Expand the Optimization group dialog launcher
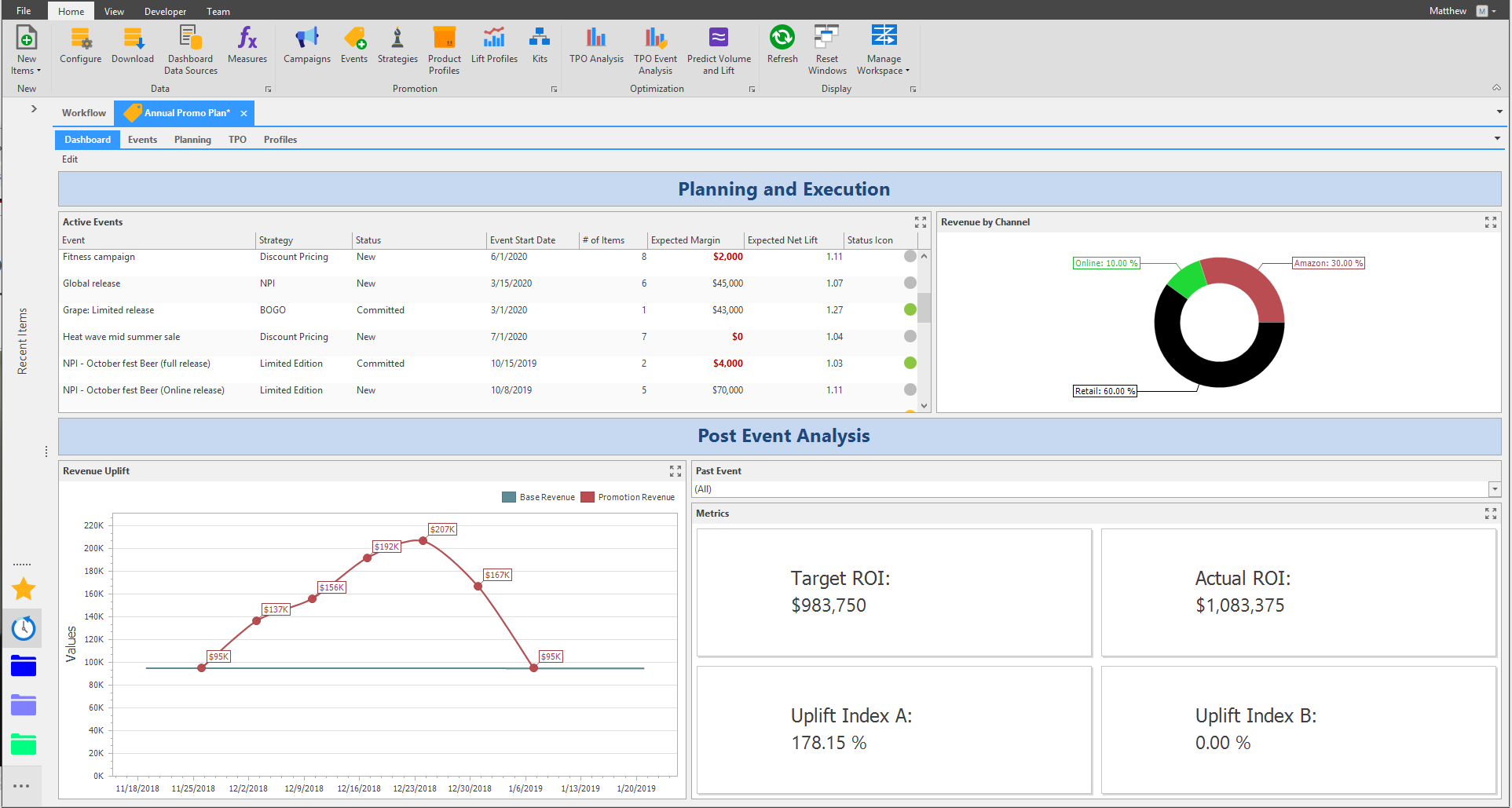1512x808 pixels. tap(752, 90)
